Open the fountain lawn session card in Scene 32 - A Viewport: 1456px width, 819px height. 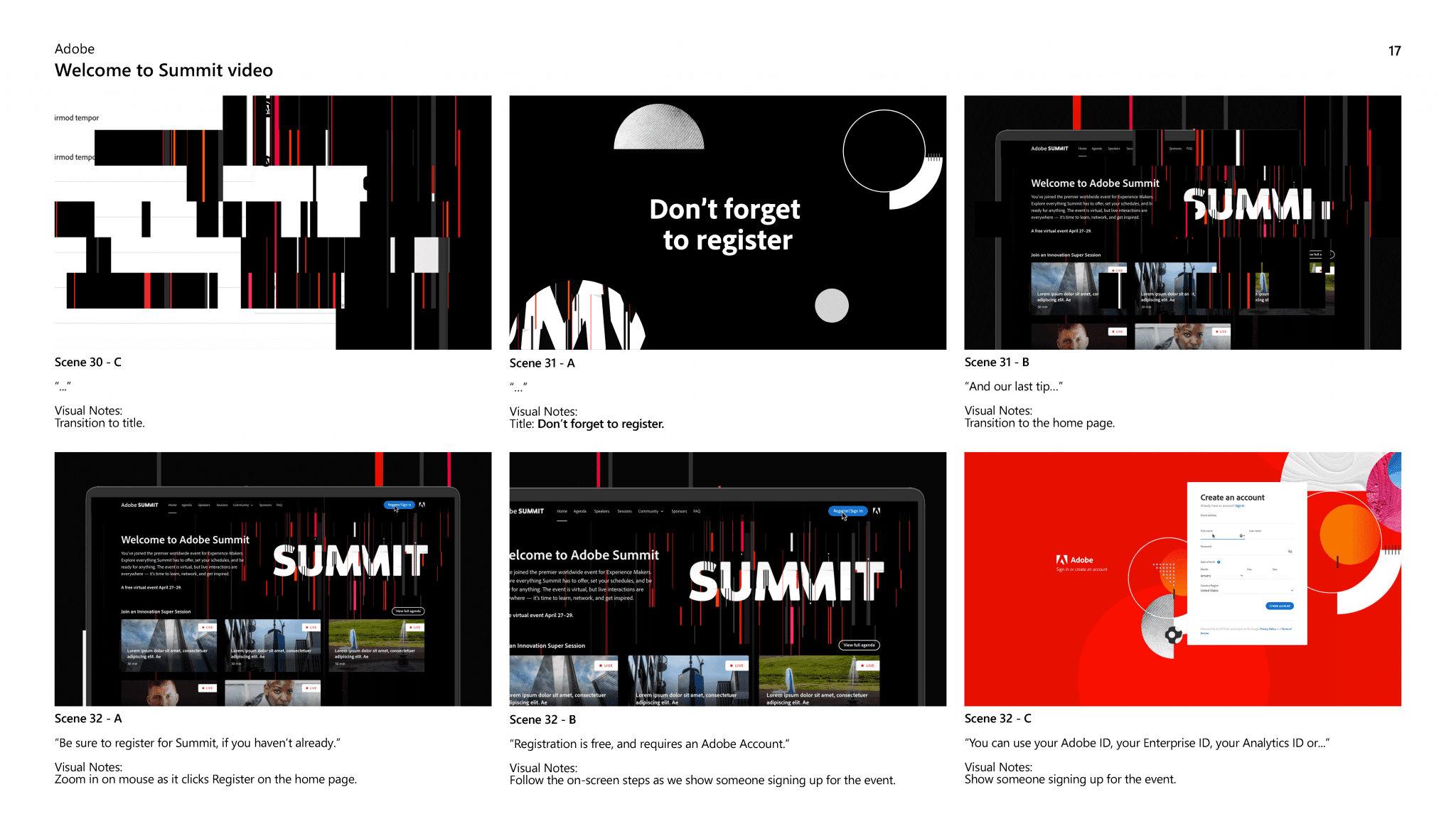coord(377,646)
